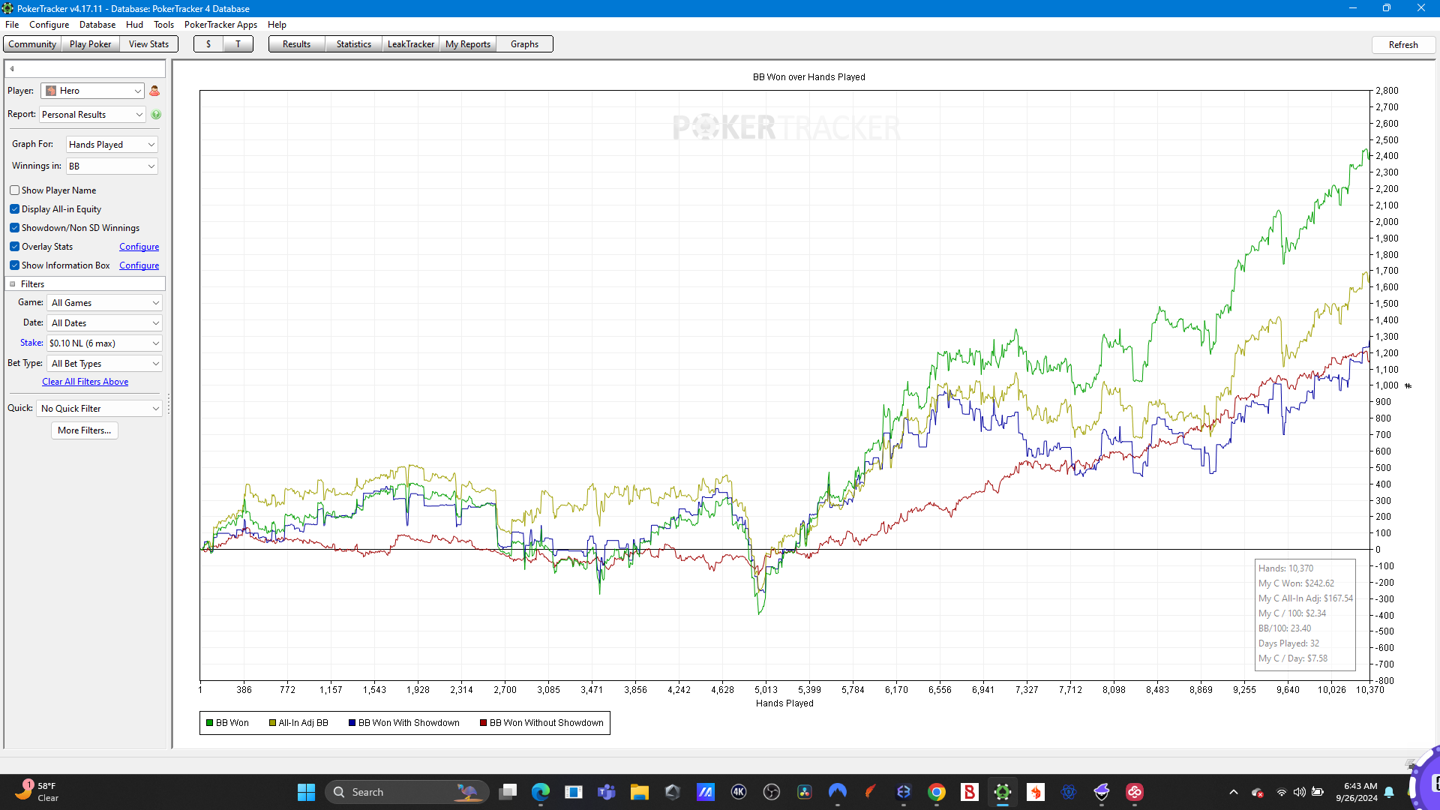The height and width of the screenshot is (810, 1440).
Task: Click the PokerTracker icon in taskbar
Action: (1002, 792)
